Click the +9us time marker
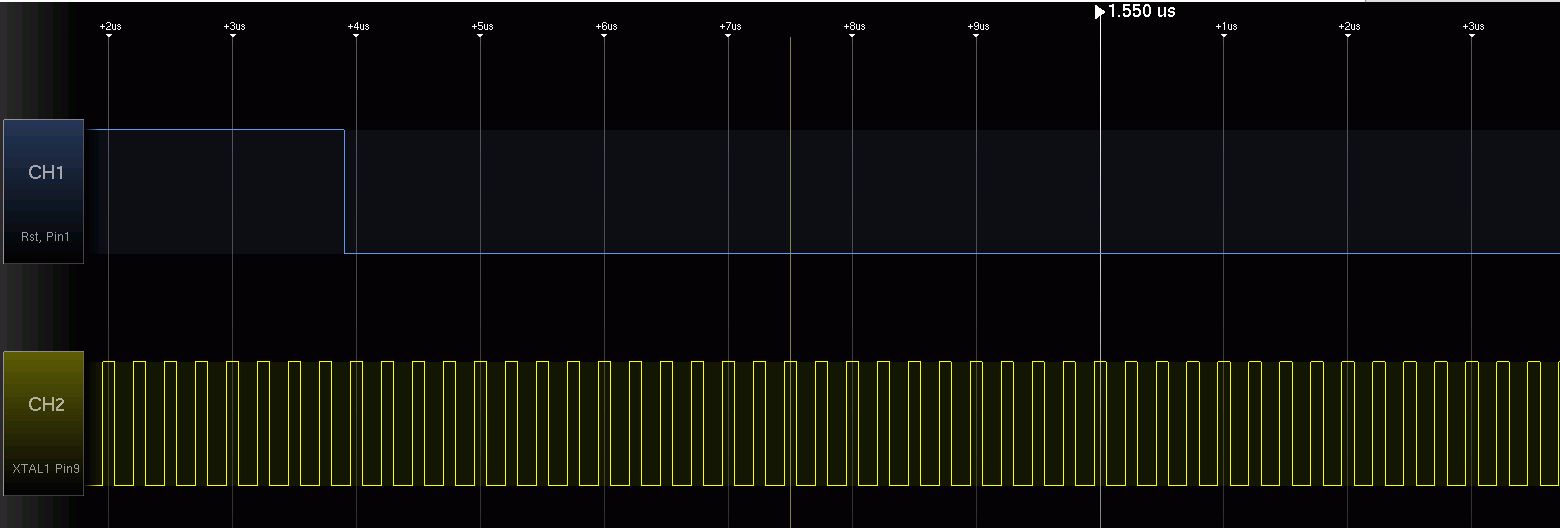 click(x=977, y=27)
